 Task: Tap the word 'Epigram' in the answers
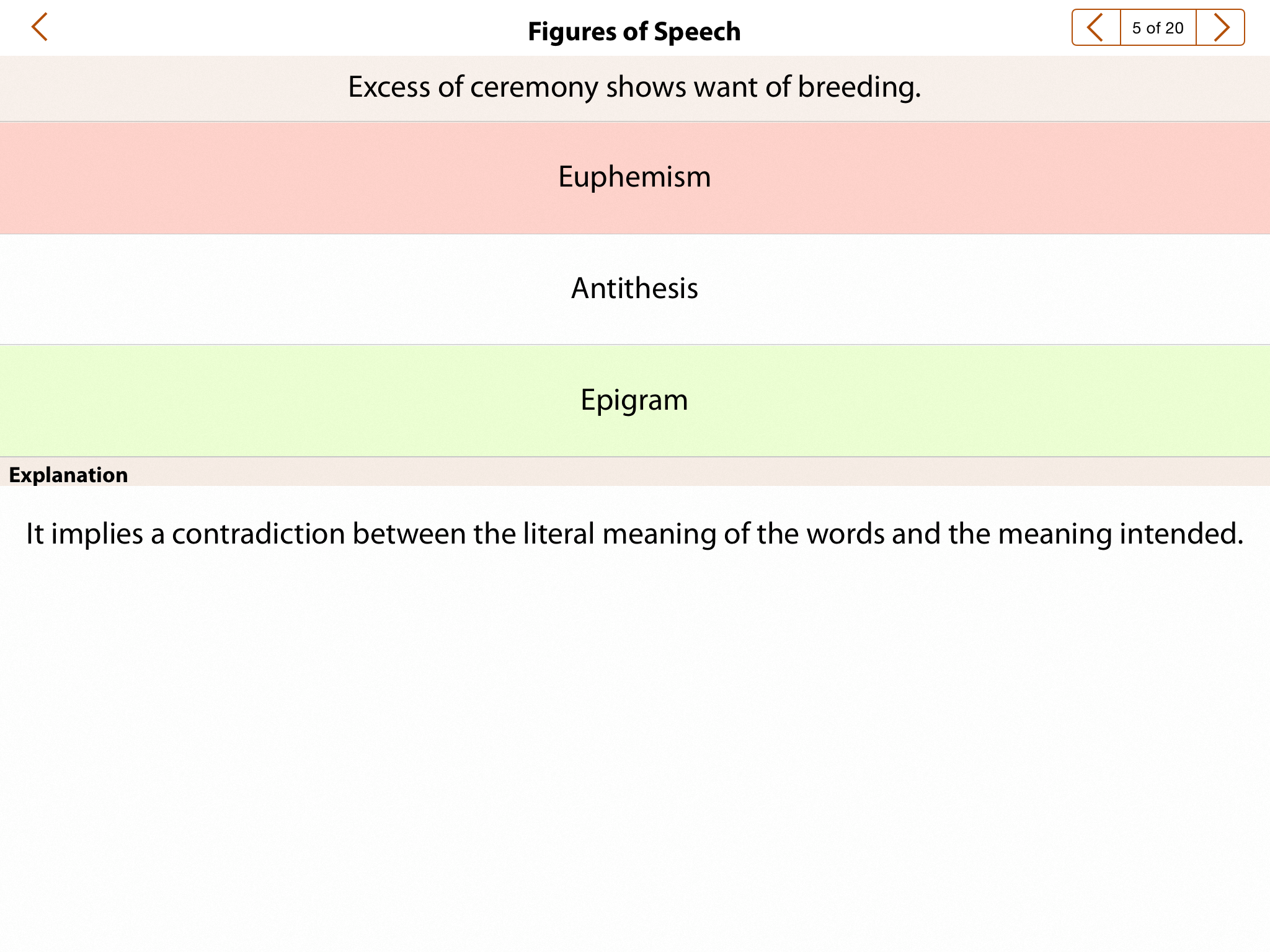[x=634, y=400]
